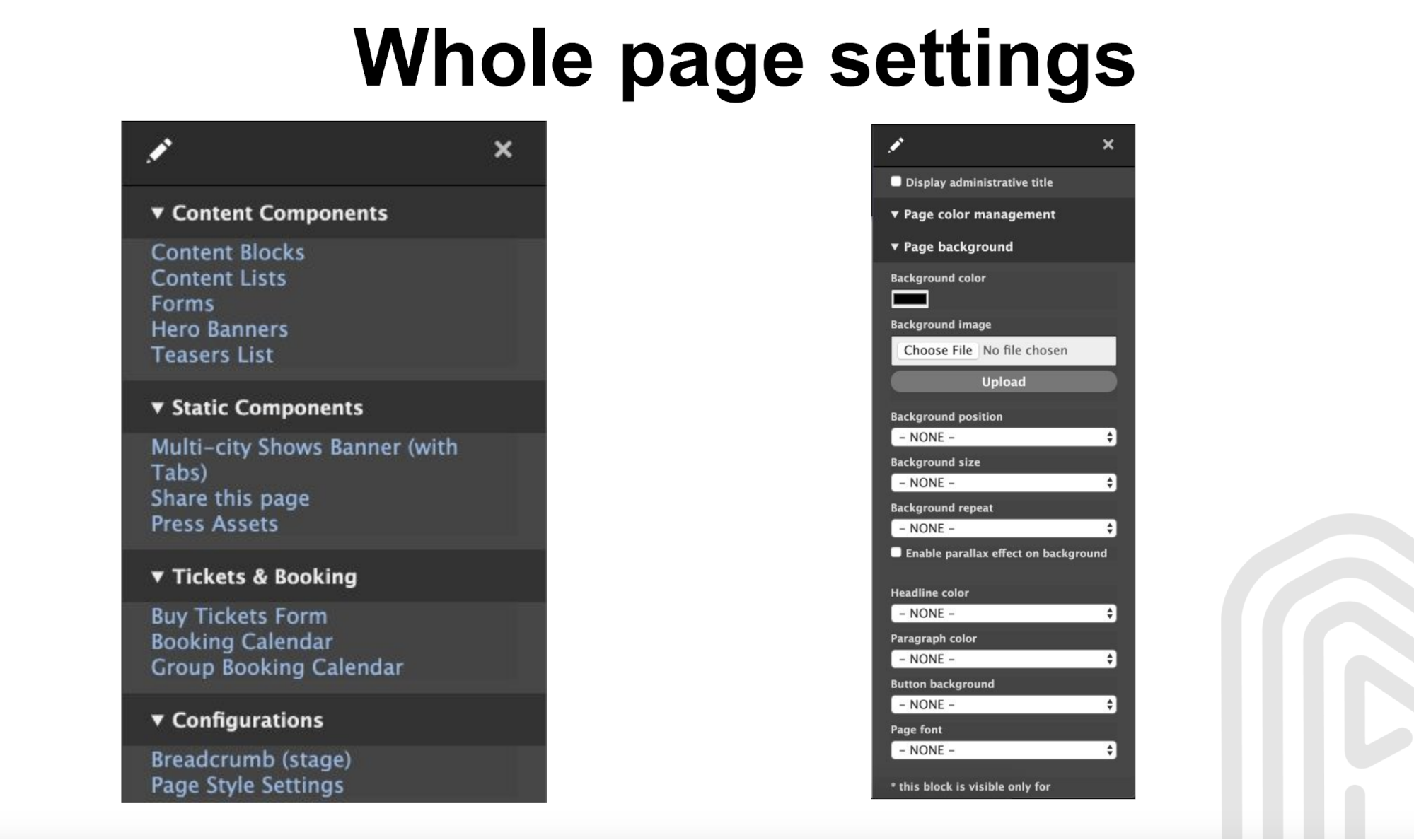1414x840 pixels.
Task: Select Background position dropdown
Action: 1003,436
